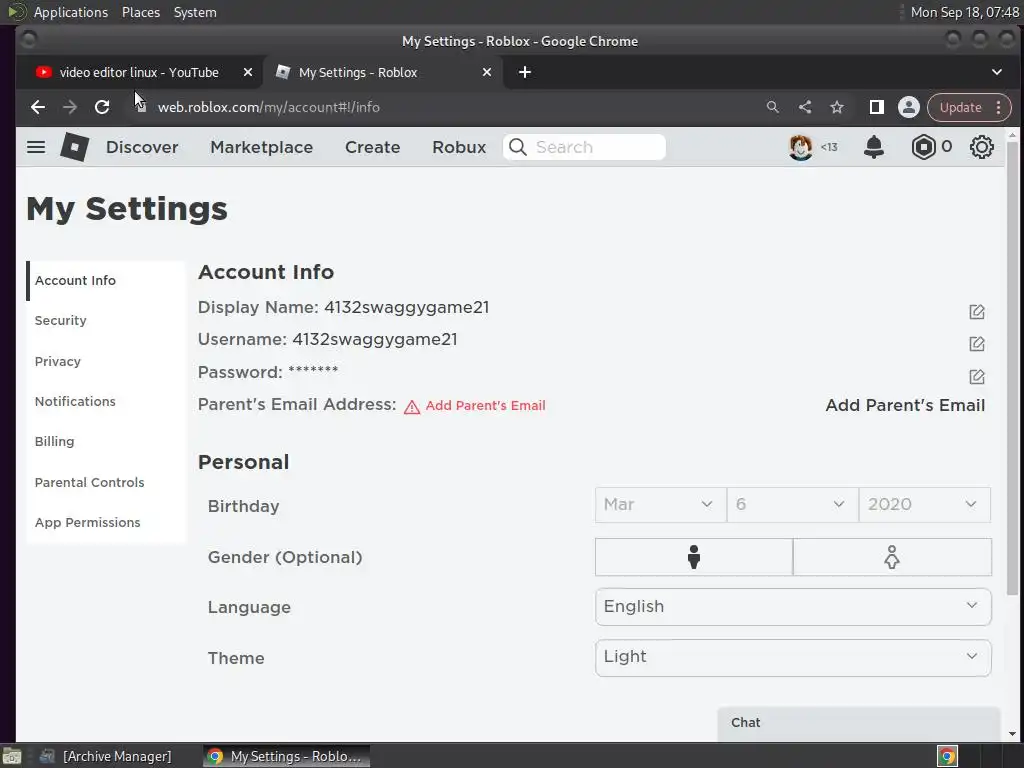Open the avatar profile thumbnail
The width and height of the screenshot is (1024, 768).
[x=801, y=147]
